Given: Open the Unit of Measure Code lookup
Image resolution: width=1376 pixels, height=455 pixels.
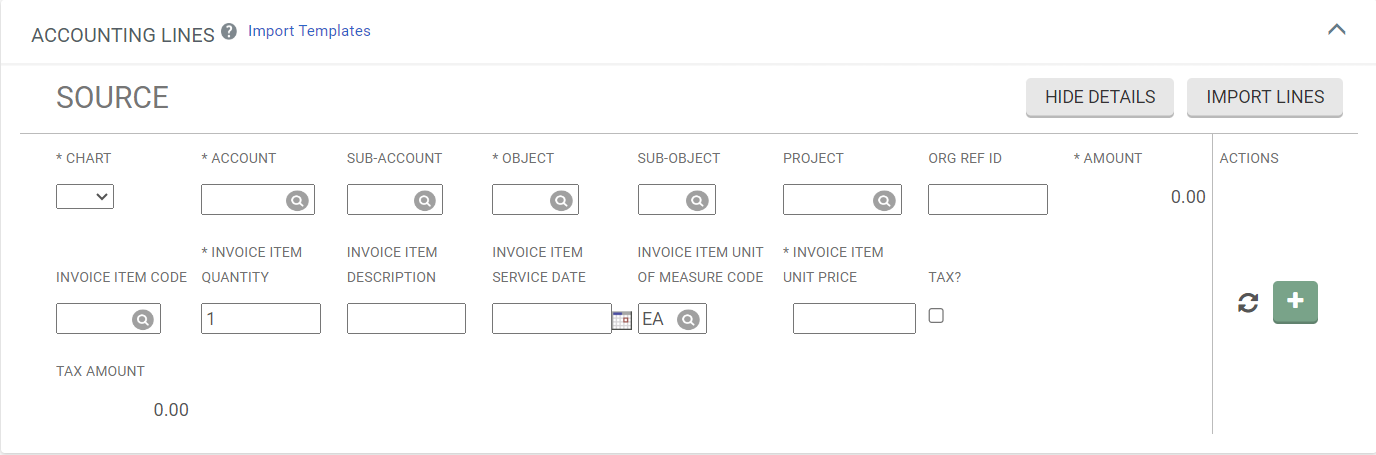Looking at the screenshot, I should coord(688,319).
